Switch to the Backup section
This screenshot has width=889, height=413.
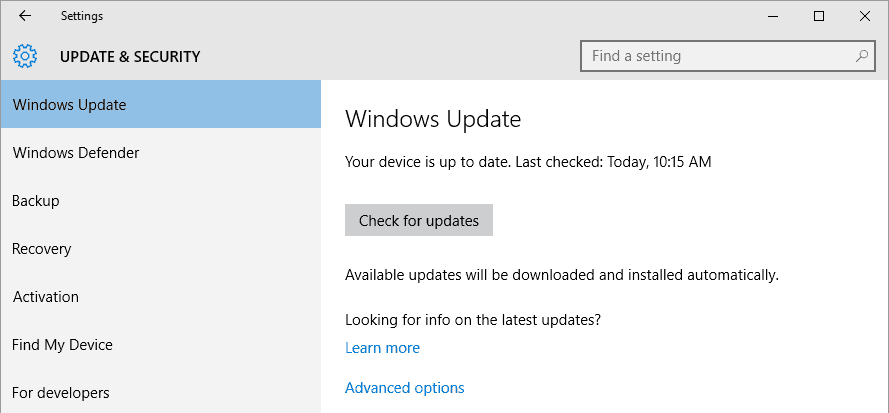pyautogui.click(x=36, y=201)
